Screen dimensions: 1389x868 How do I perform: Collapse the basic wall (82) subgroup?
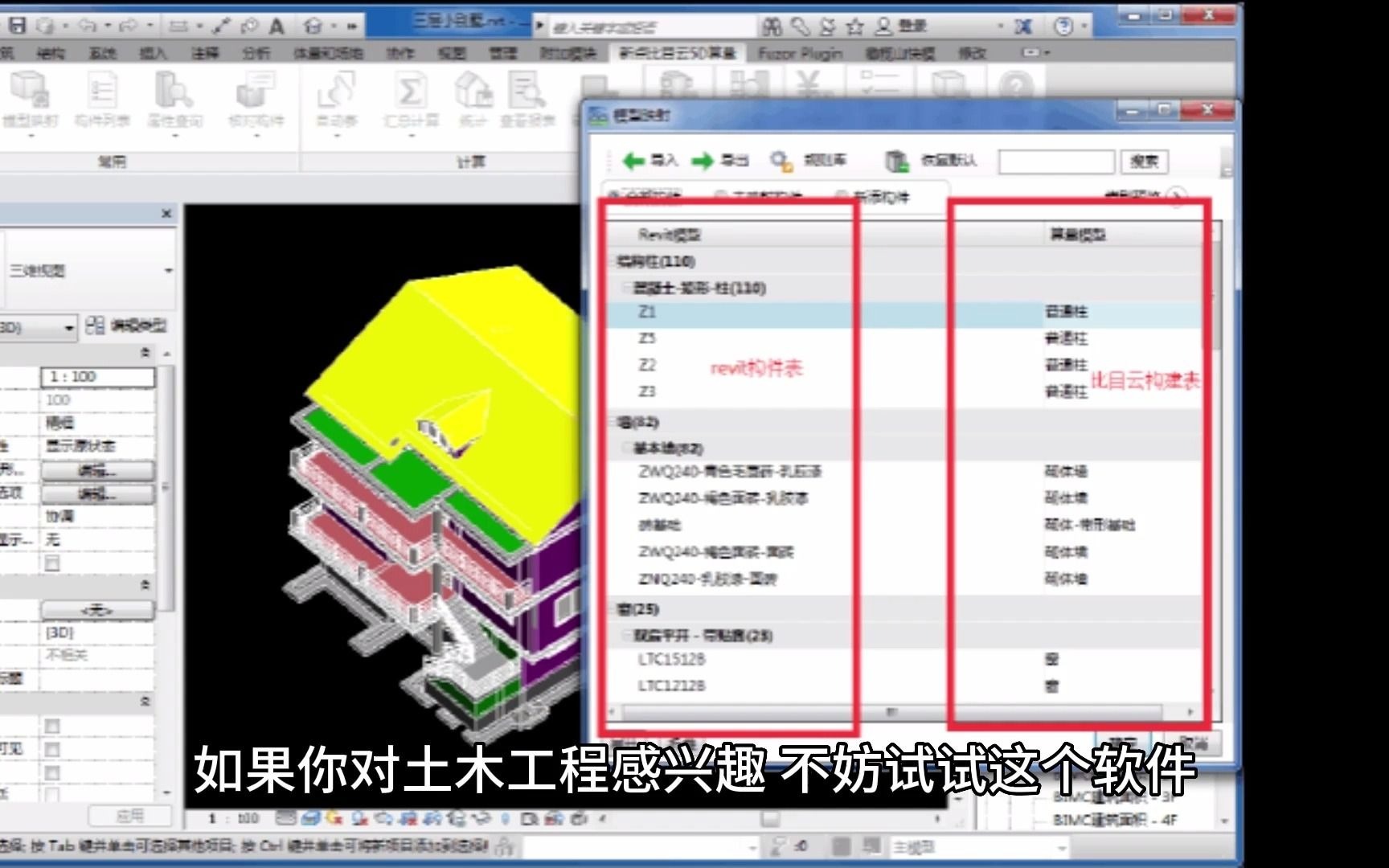[x=628, y=448]
